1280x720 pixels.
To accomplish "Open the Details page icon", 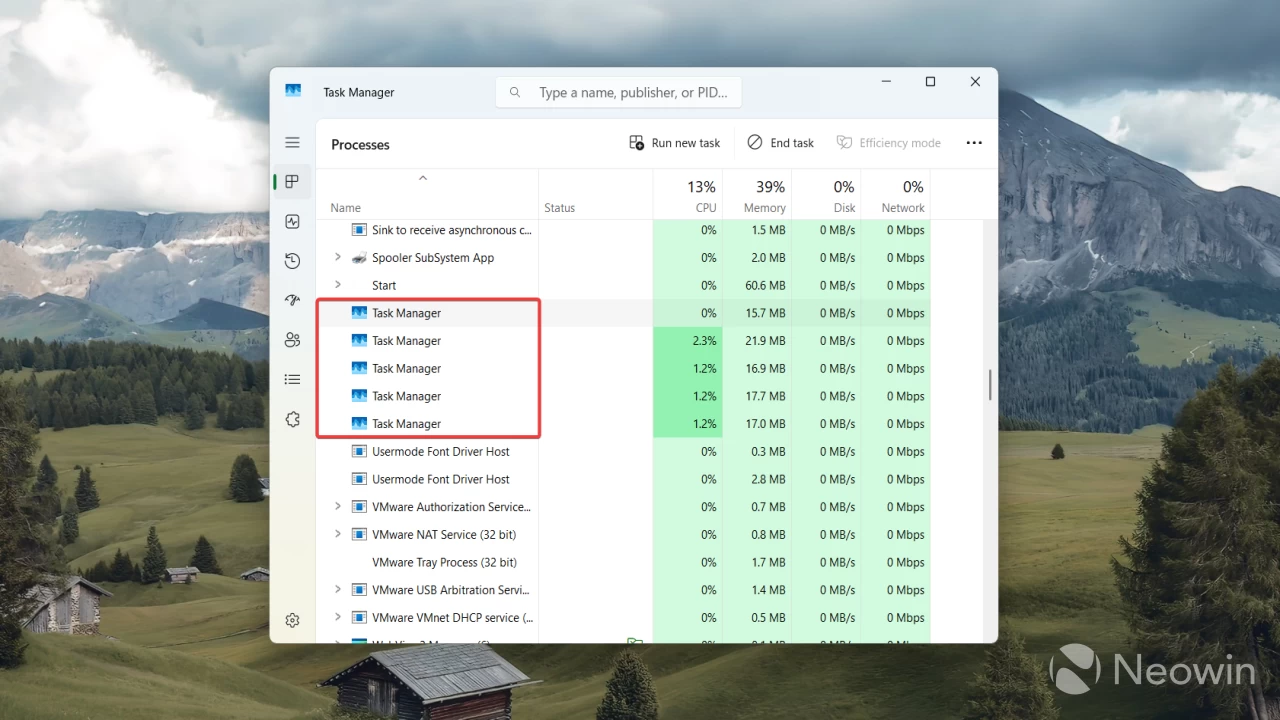I will coord(292,379).
